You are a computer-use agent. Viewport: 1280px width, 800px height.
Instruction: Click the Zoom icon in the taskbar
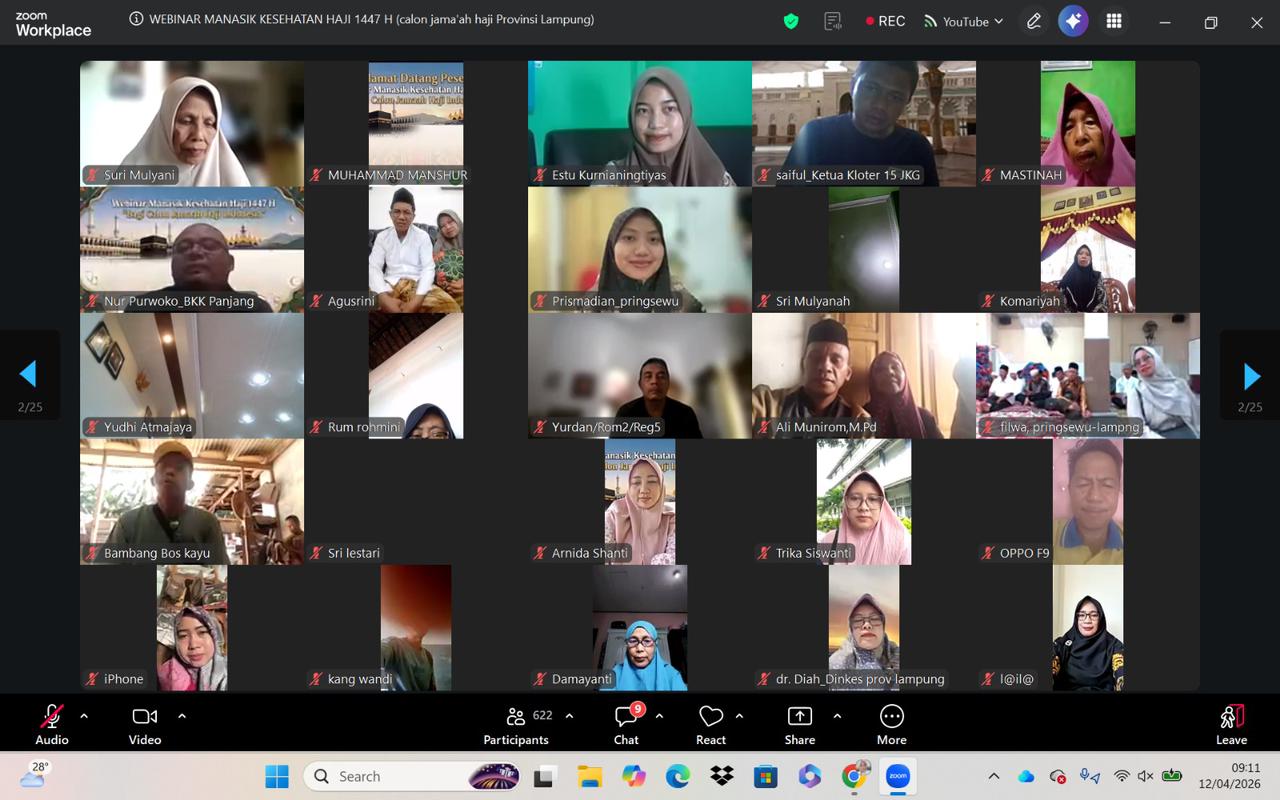point(897,776)
